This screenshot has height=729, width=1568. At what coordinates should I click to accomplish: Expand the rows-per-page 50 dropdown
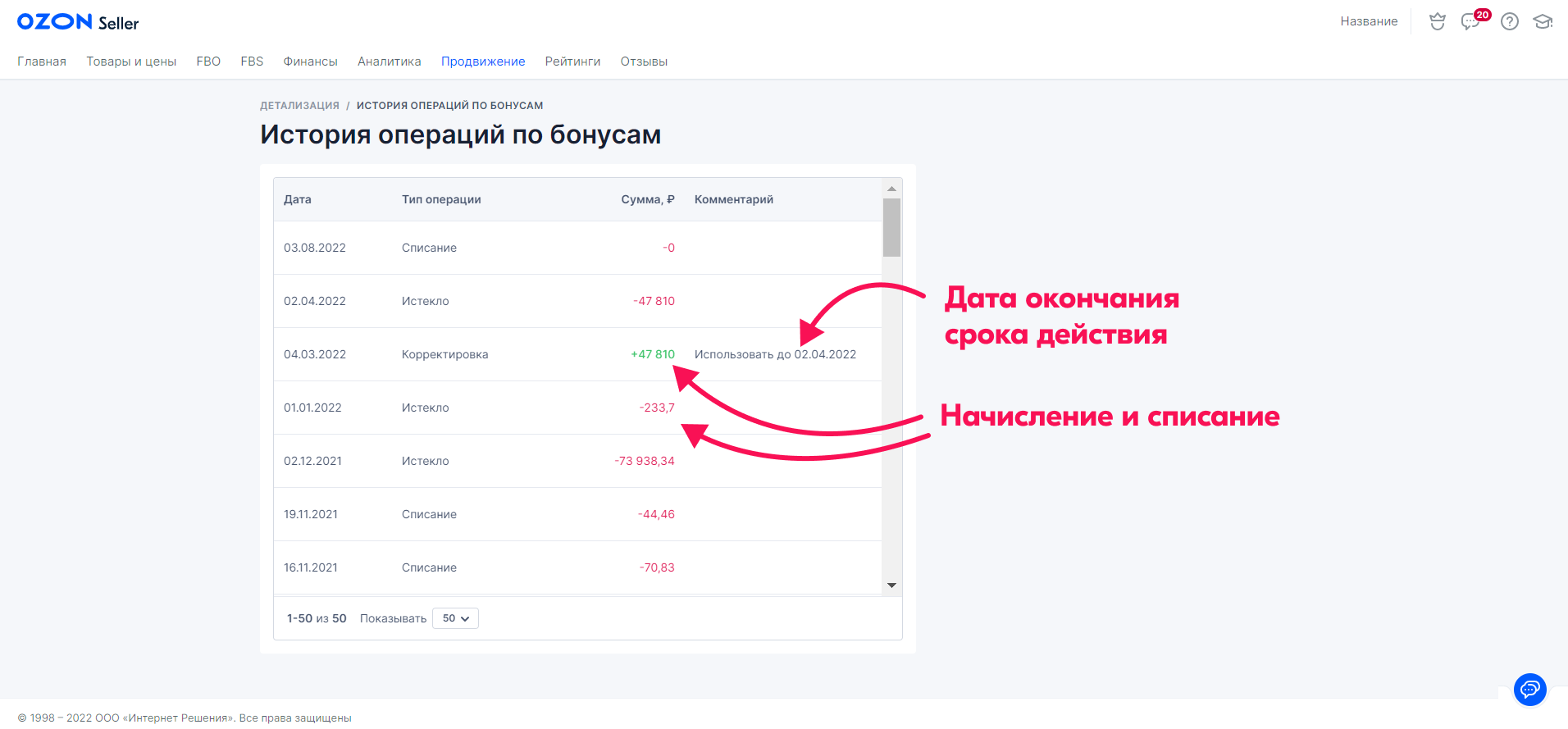click(455, 618)
